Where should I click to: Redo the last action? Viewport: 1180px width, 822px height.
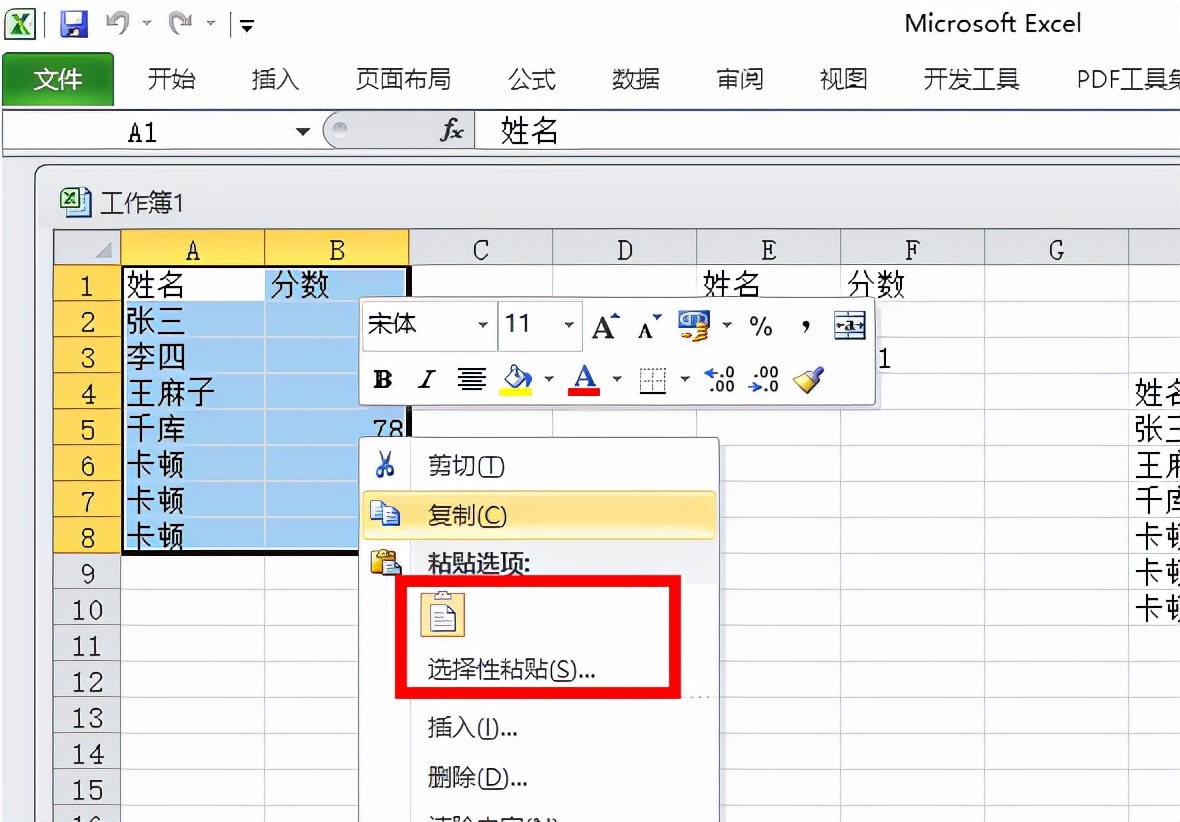coord(181,23)
